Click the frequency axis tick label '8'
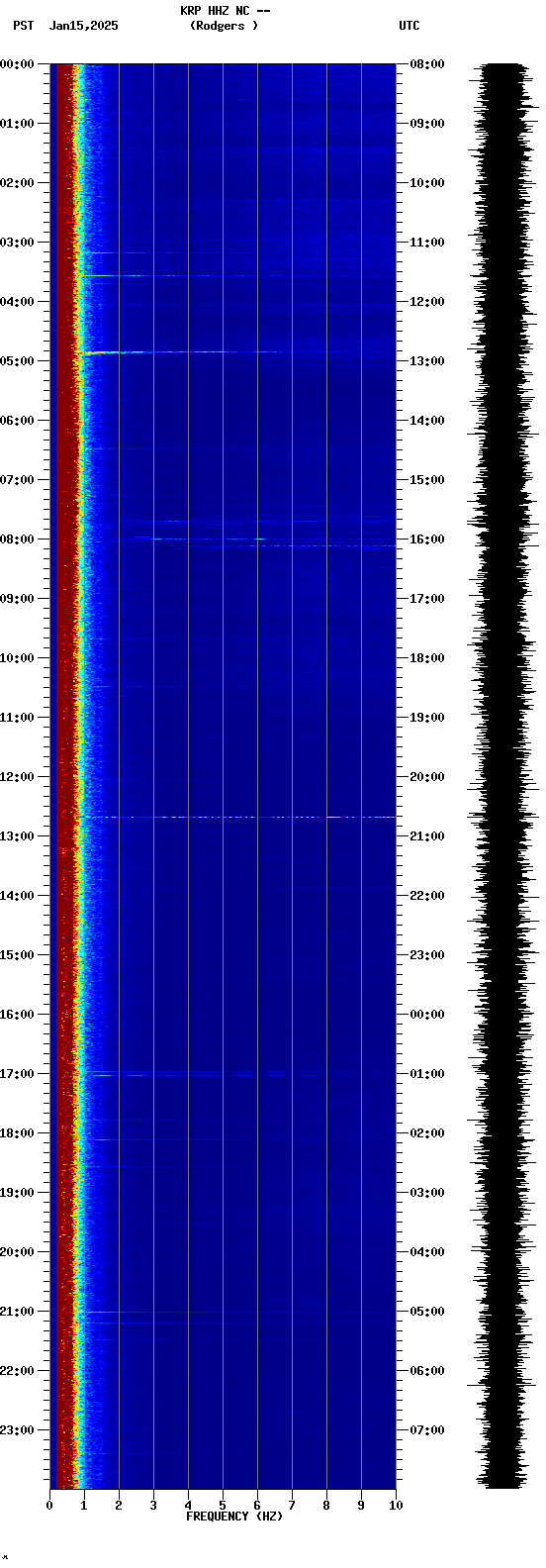Viewport: 546px width, 1568px height. click(x=326, y=1506)
